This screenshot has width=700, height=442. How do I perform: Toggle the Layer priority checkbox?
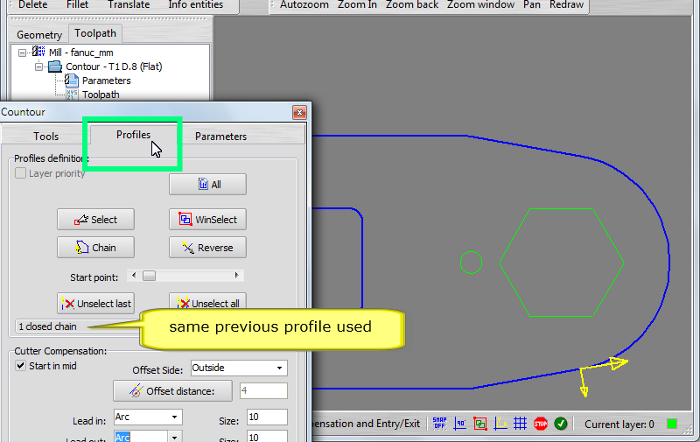(21, 173)
